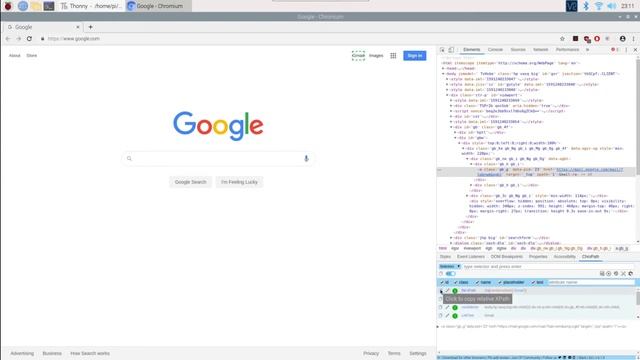
Task: Uncheck the name attribute checkbox
Action: point(478,282)
